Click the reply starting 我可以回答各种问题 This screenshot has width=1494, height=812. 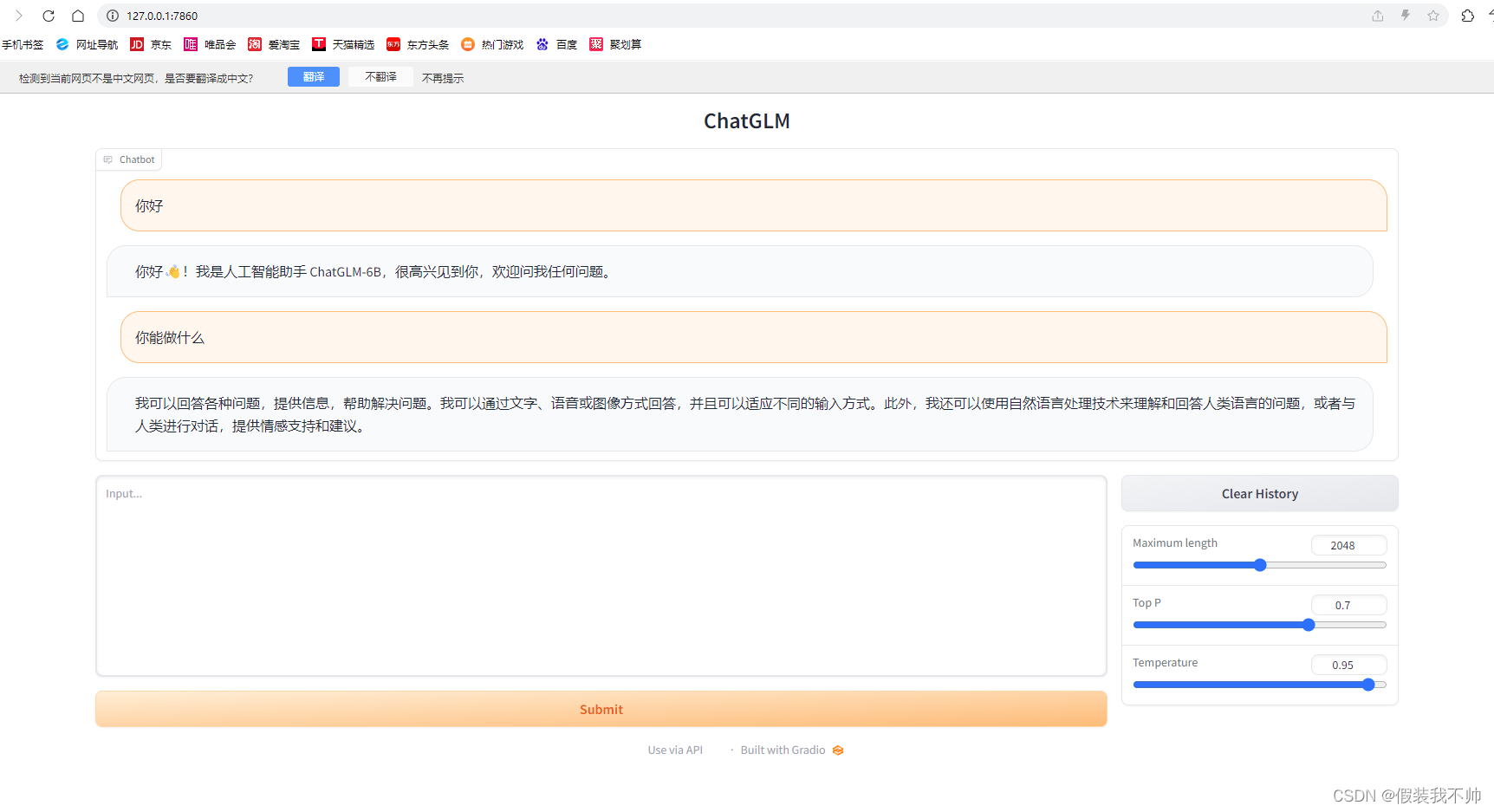click(x=739, y=414)
